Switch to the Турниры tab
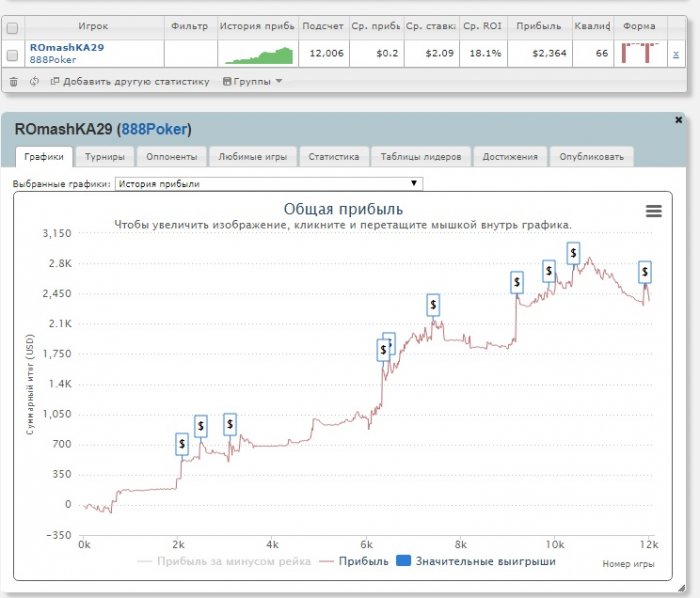This screenshot has width=700, height=598. tap(104, 156)
